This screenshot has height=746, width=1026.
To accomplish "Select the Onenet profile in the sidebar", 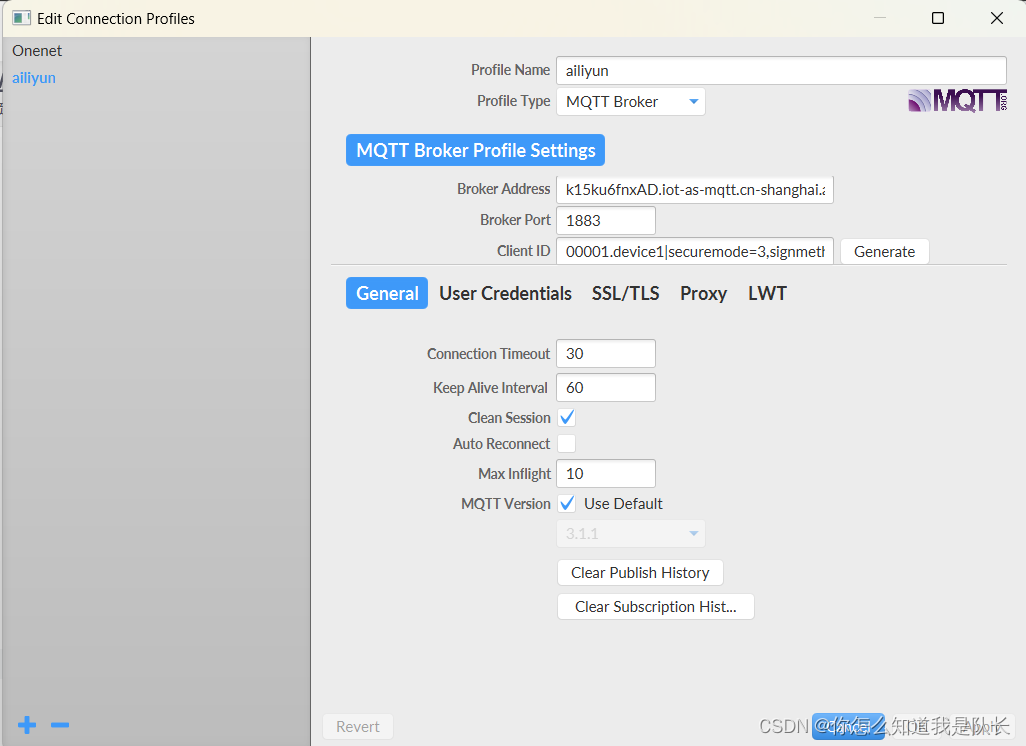I will tap(37, 50).
